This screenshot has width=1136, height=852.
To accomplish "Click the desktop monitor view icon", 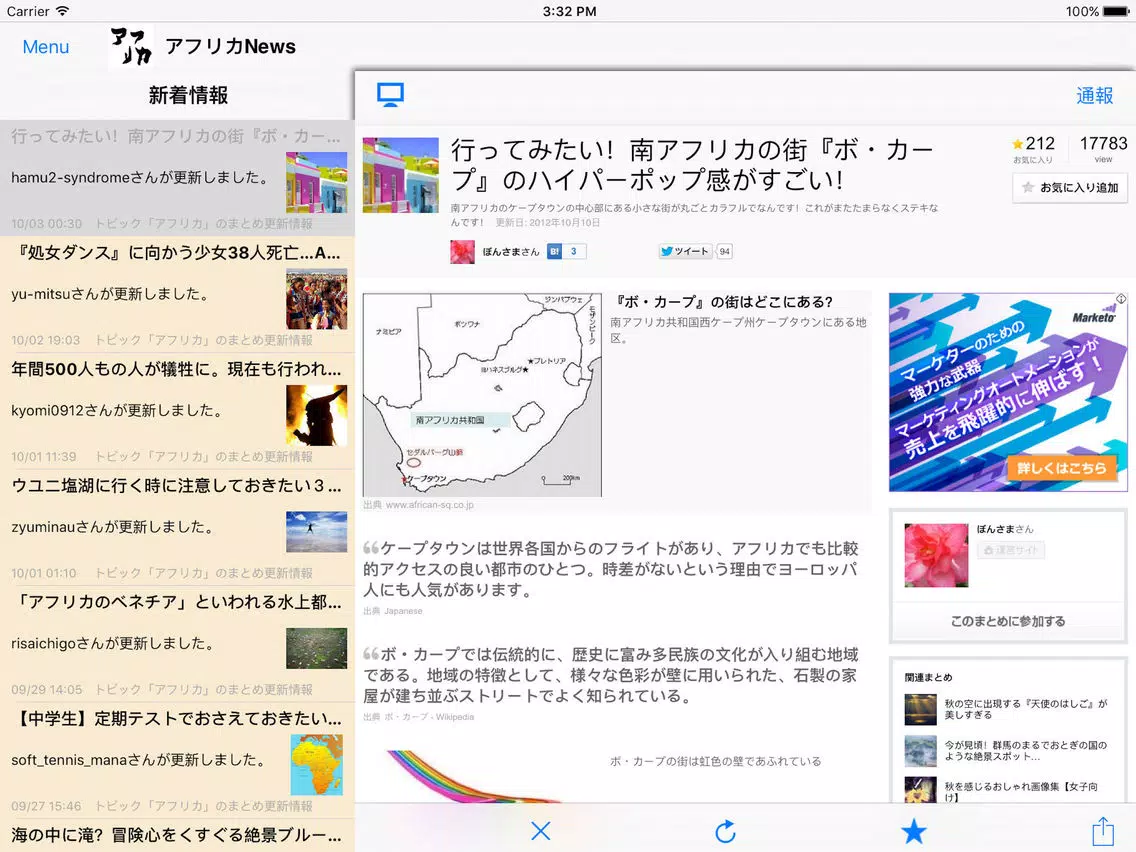I will 390,95.
